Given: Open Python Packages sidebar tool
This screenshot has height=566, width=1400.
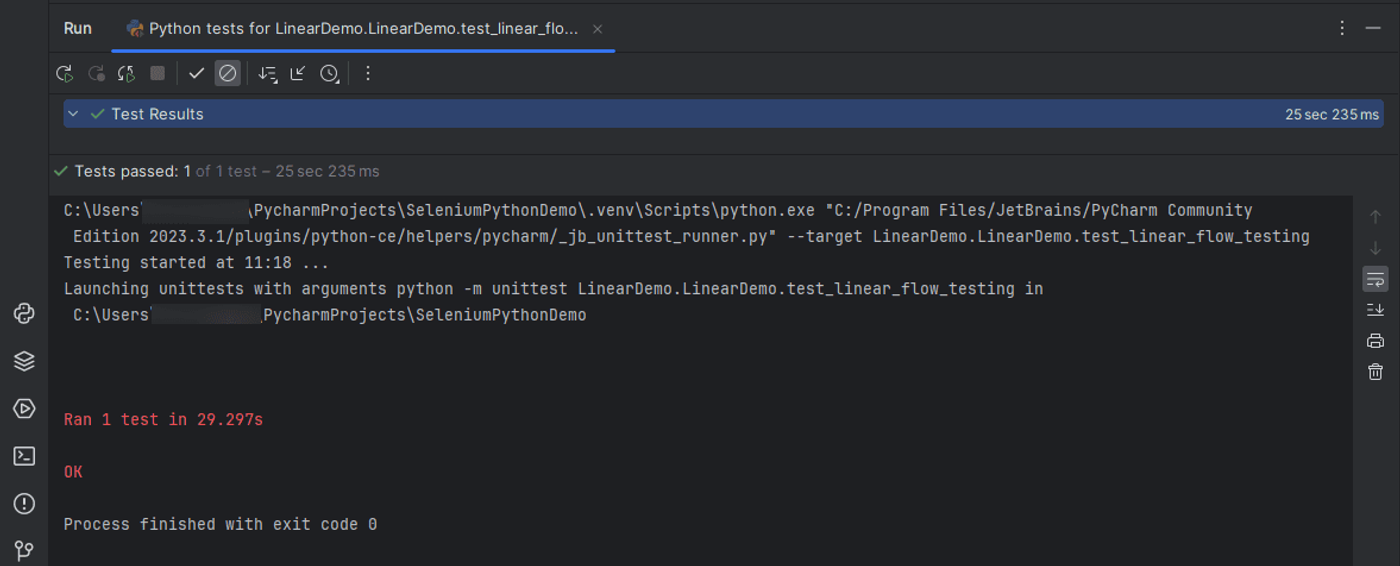Looking at the screenshot, I should pyautogui.click(x=24, y=361).
